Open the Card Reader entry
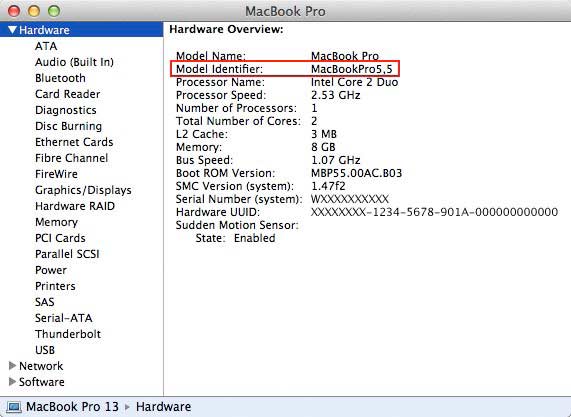Viewport: 571px width, 417px height. pyautogui.click(x=67, y=94)
